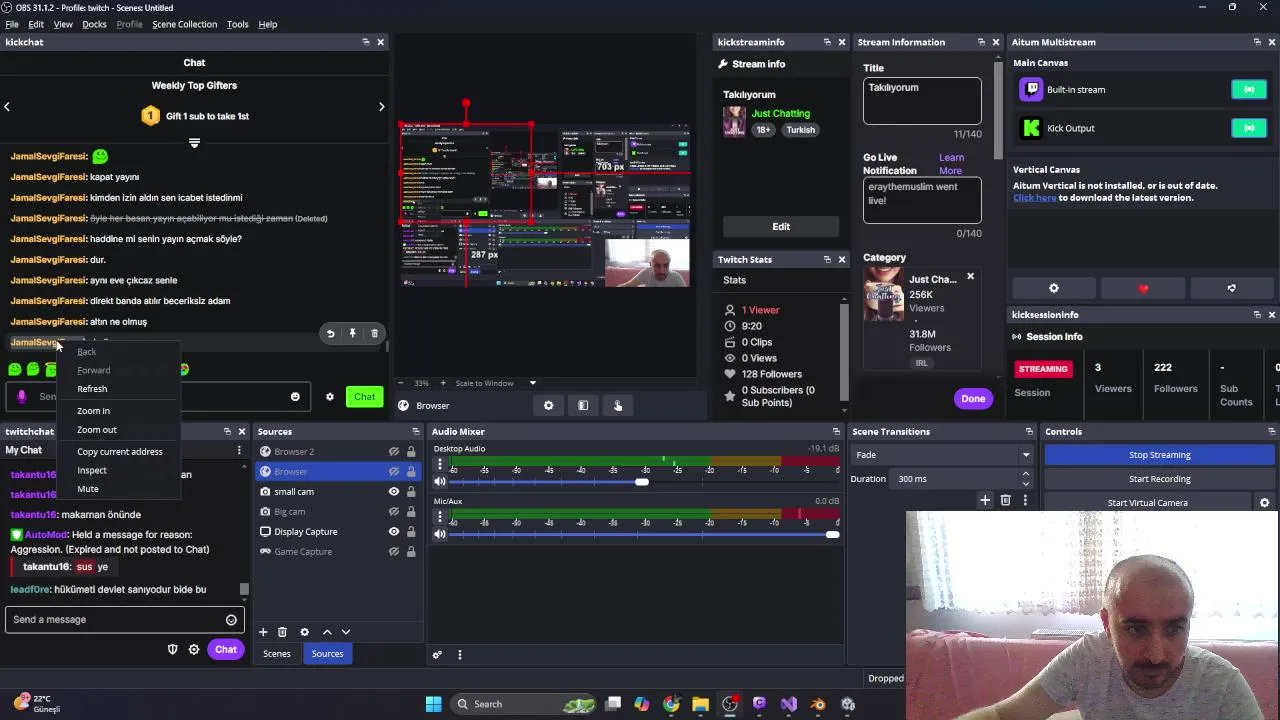Click the Browser source interact hand button
The image size is (1280, 720).
click(x=617, y=405)
